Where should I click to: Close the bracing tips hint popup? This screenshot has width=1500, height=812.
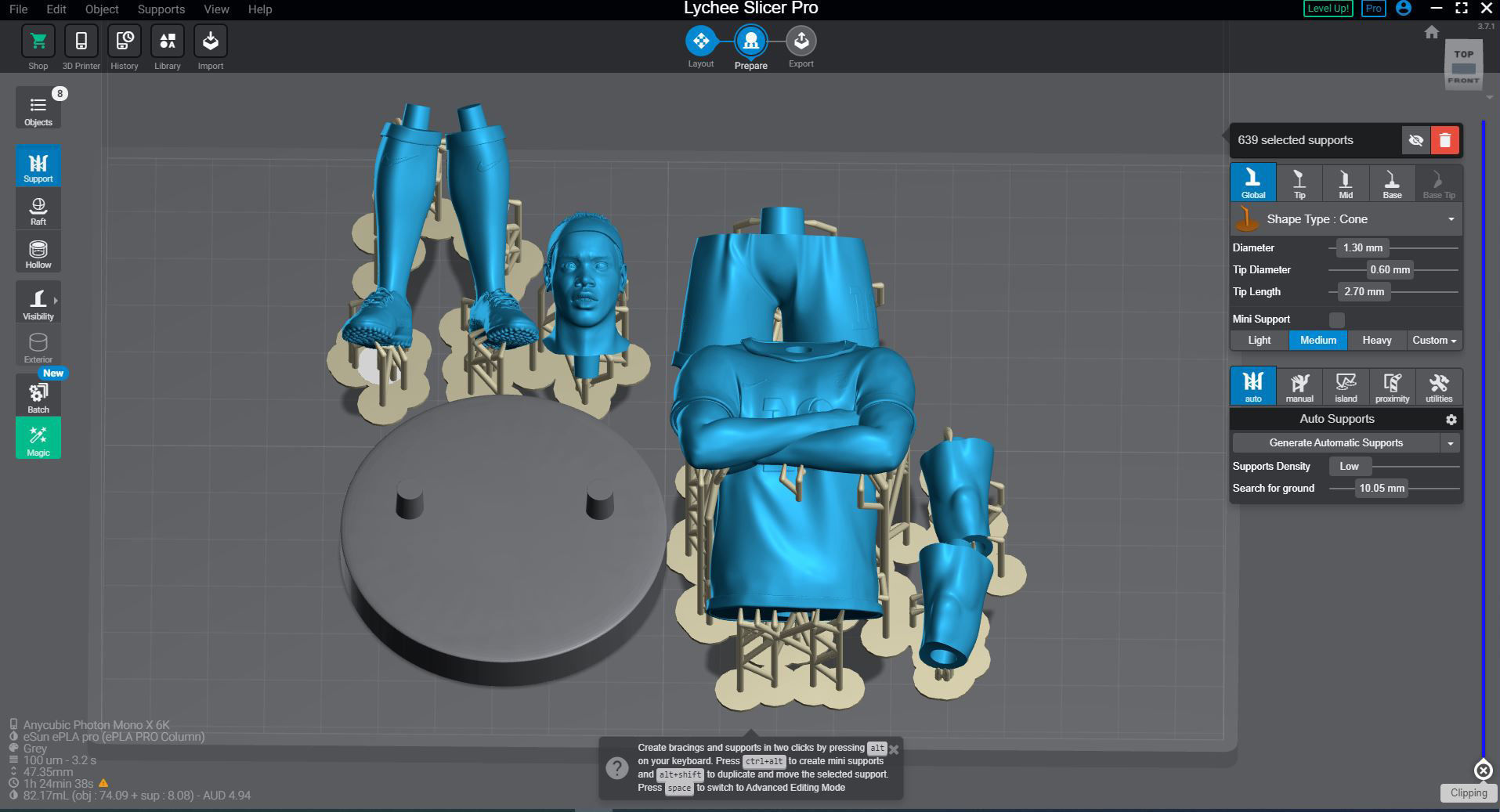click(x=894, y=749)
